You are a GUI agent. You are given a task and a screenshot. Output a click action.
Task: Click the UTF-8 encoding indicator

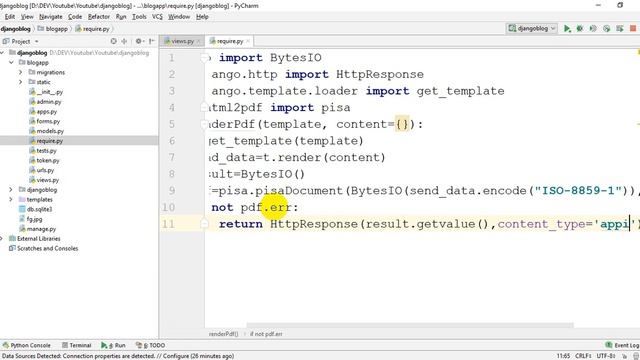(606, 356)
